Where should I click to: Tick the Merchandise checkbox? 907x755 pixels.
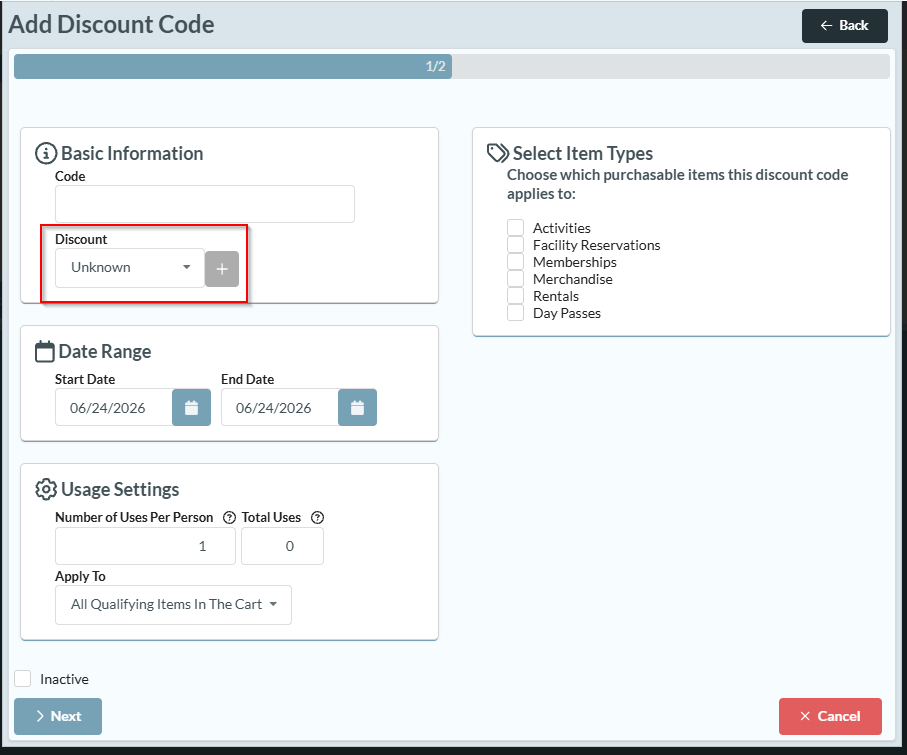coord(515,279)
